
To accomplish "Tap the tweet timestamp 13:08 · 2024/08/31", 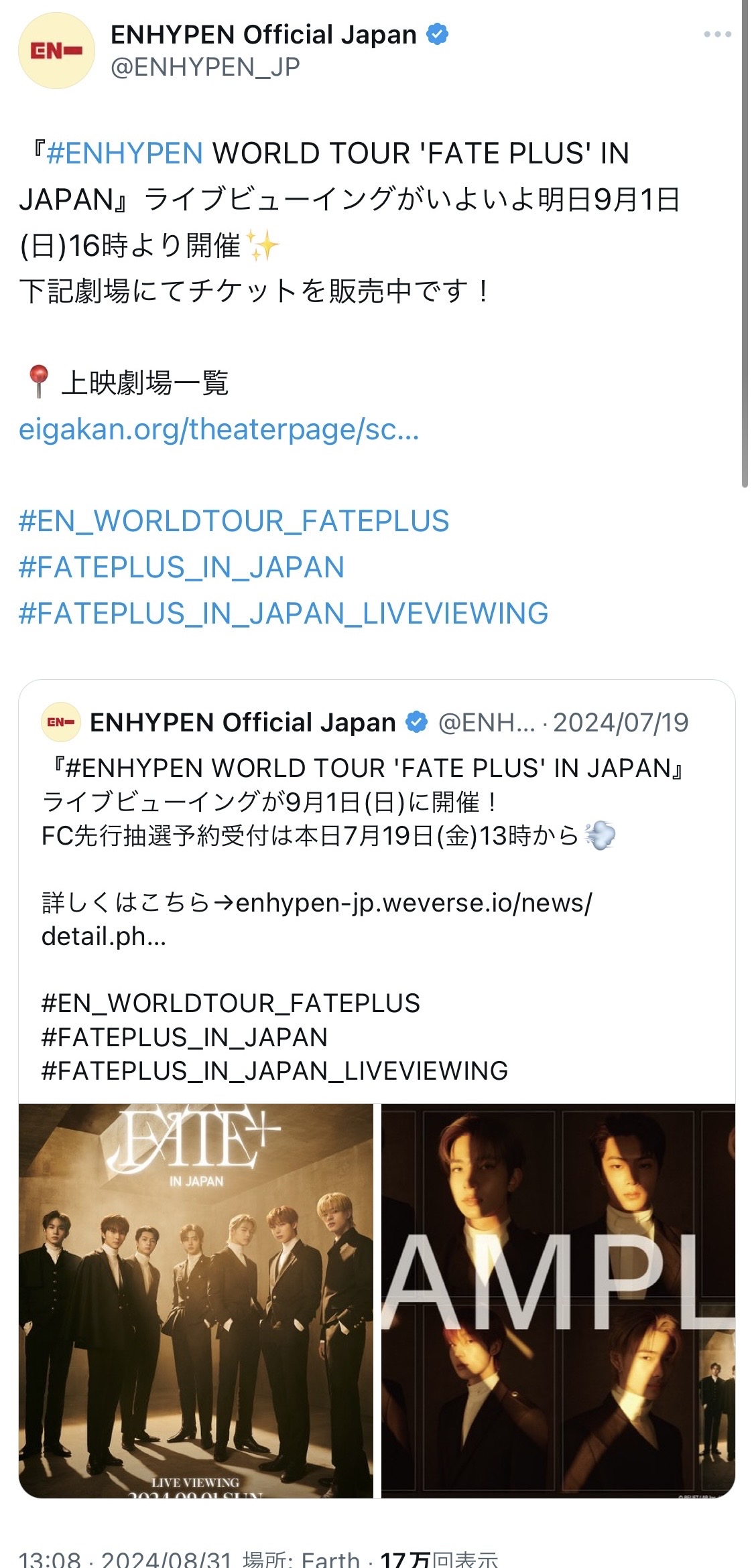I will (125, 1559).
